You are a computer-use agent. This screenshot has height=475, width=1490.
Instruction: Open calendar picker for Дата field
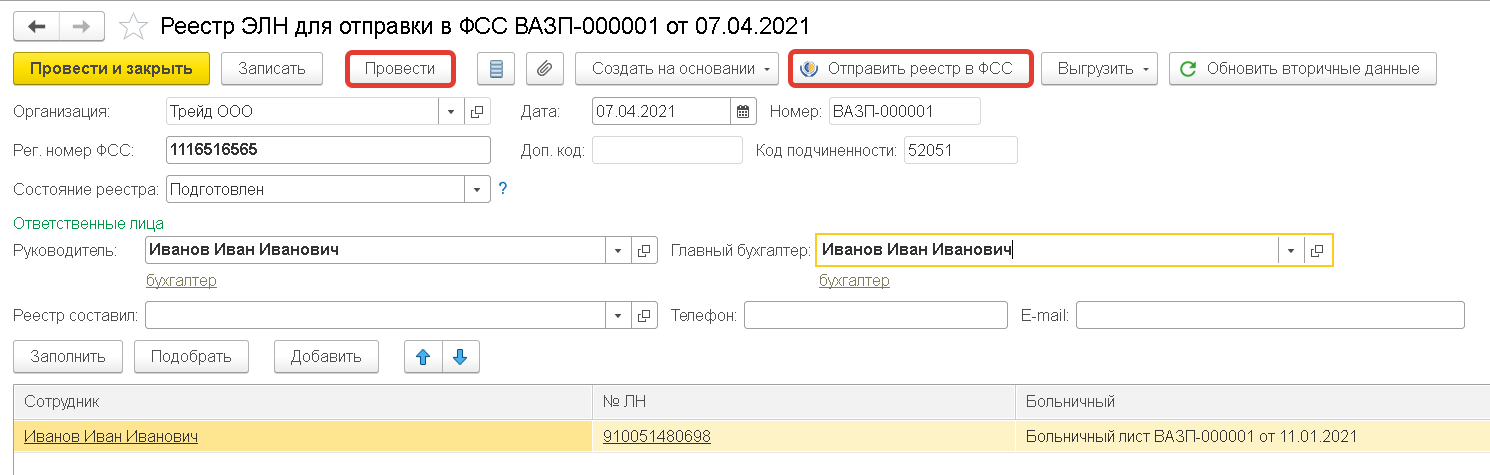coord(743,111)
